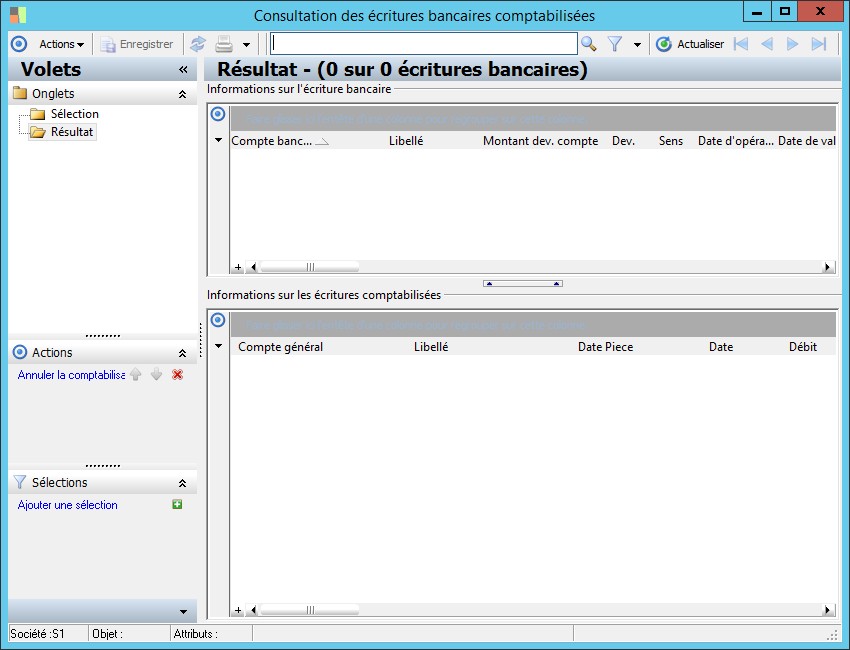
Task: Go to the first record
Action: tap(740, 44)
